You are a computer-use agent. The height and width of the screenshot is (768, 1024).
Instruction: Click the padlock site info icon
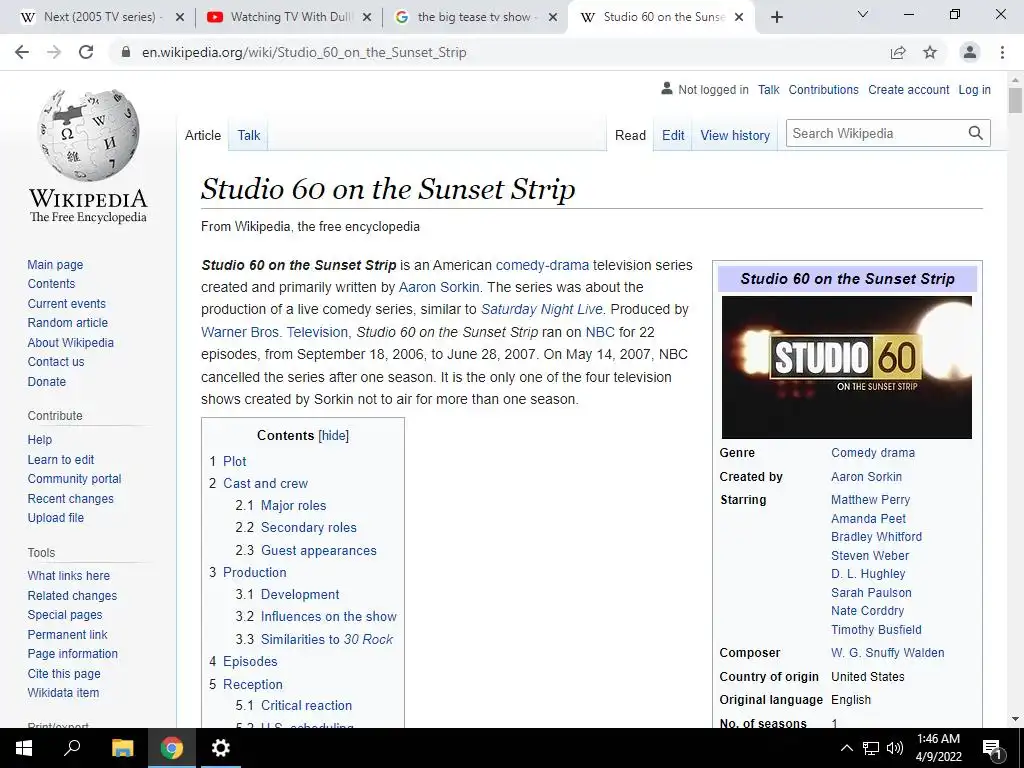point(126,52)
